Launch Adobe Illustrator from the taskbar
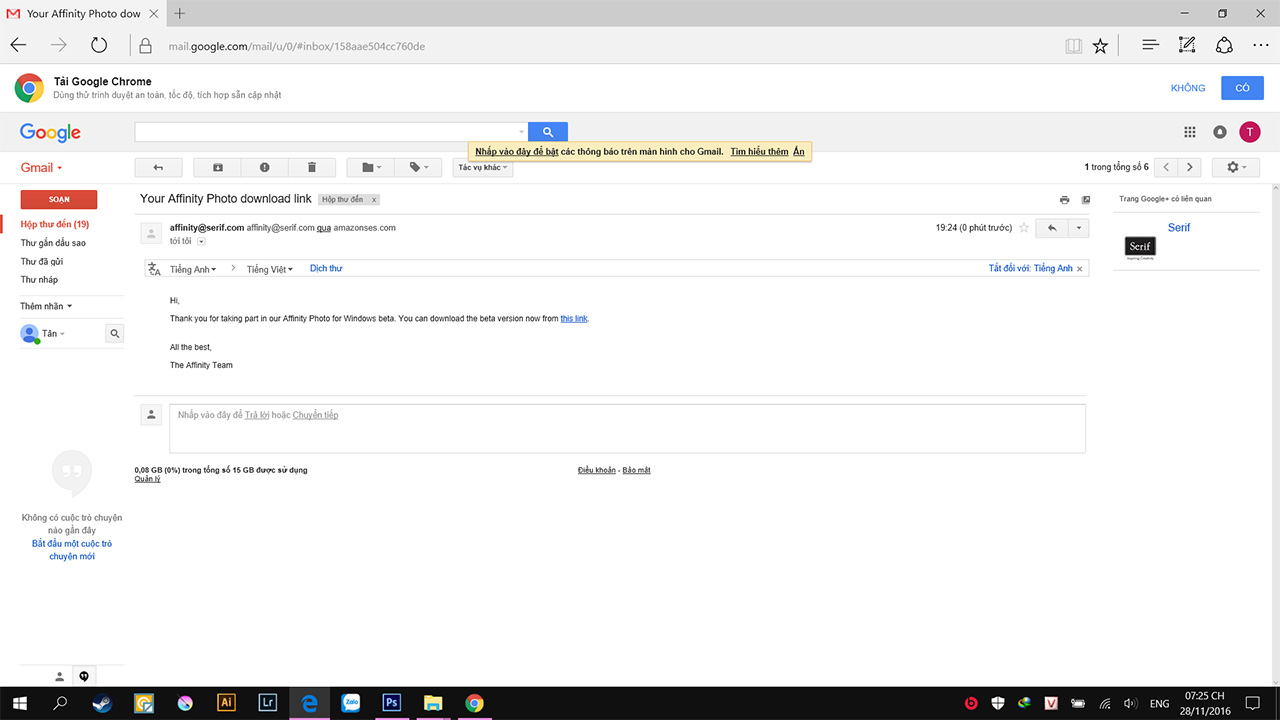The image size is (1280, 720). (226, 703)
